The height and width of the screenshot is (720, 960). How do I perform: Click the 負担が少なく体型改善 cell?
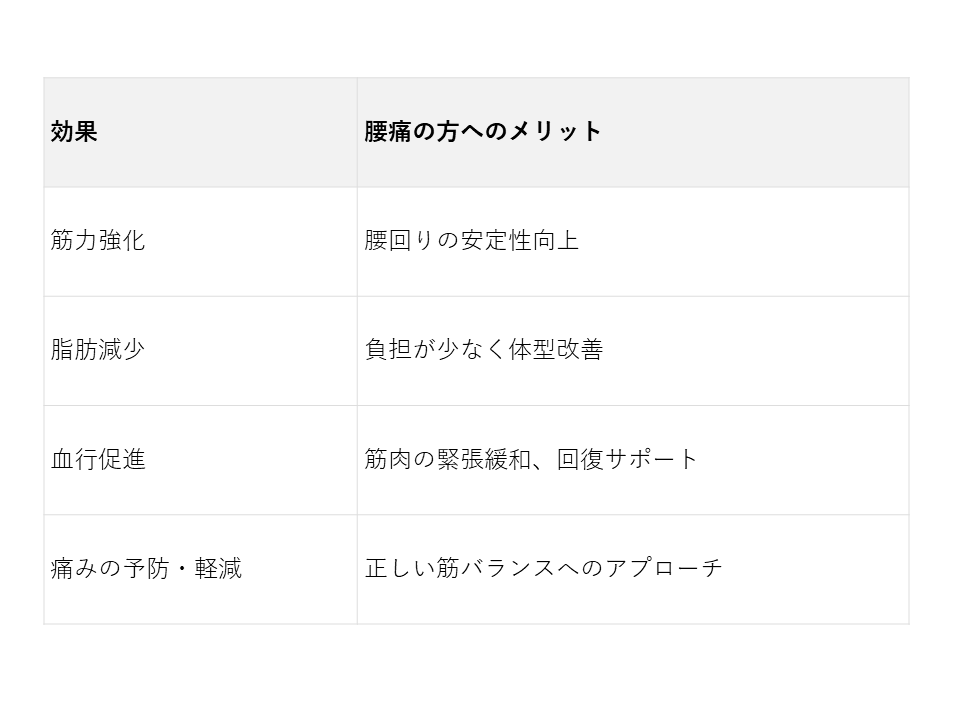(632, 350)
